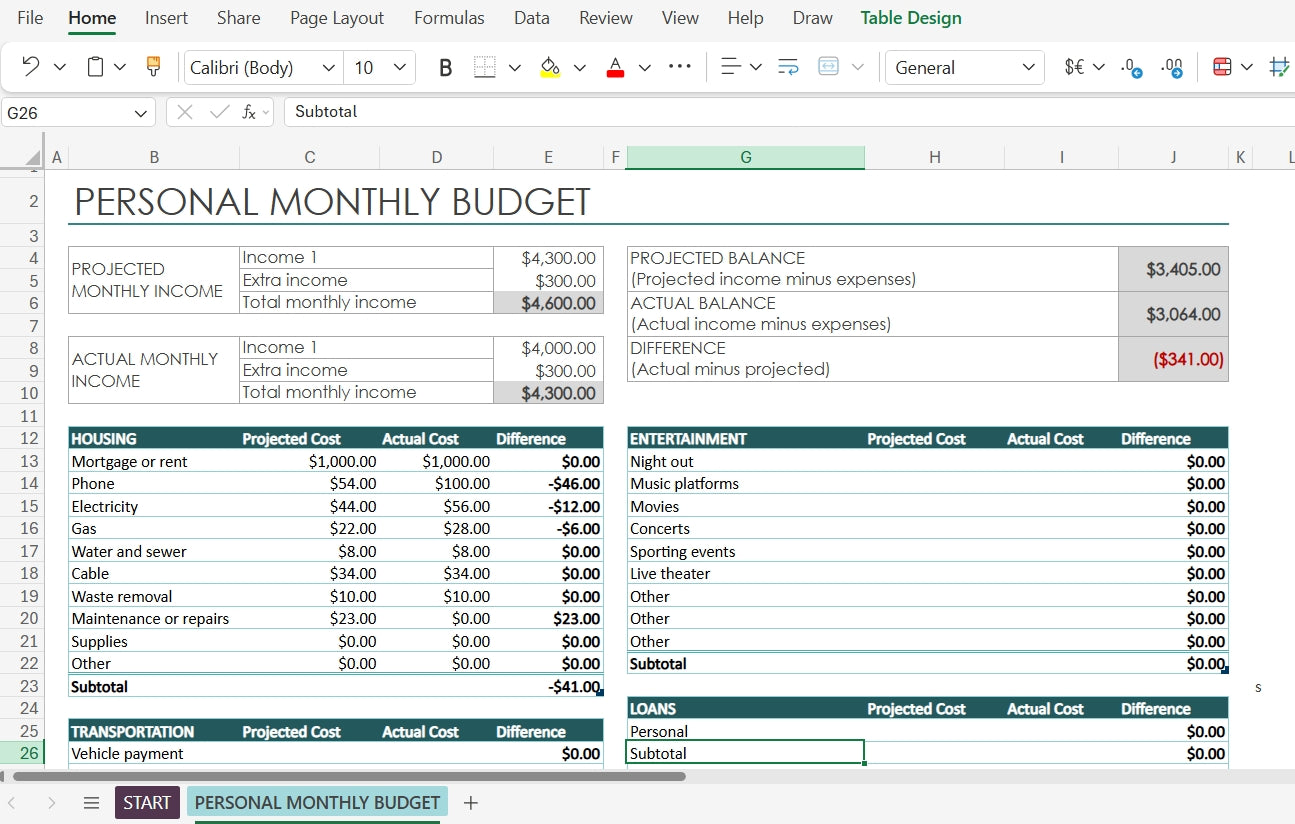Click the Accounting currency format icon
The width and height of the screenshot is (1295, 824).
click(x=1074, y=67)
